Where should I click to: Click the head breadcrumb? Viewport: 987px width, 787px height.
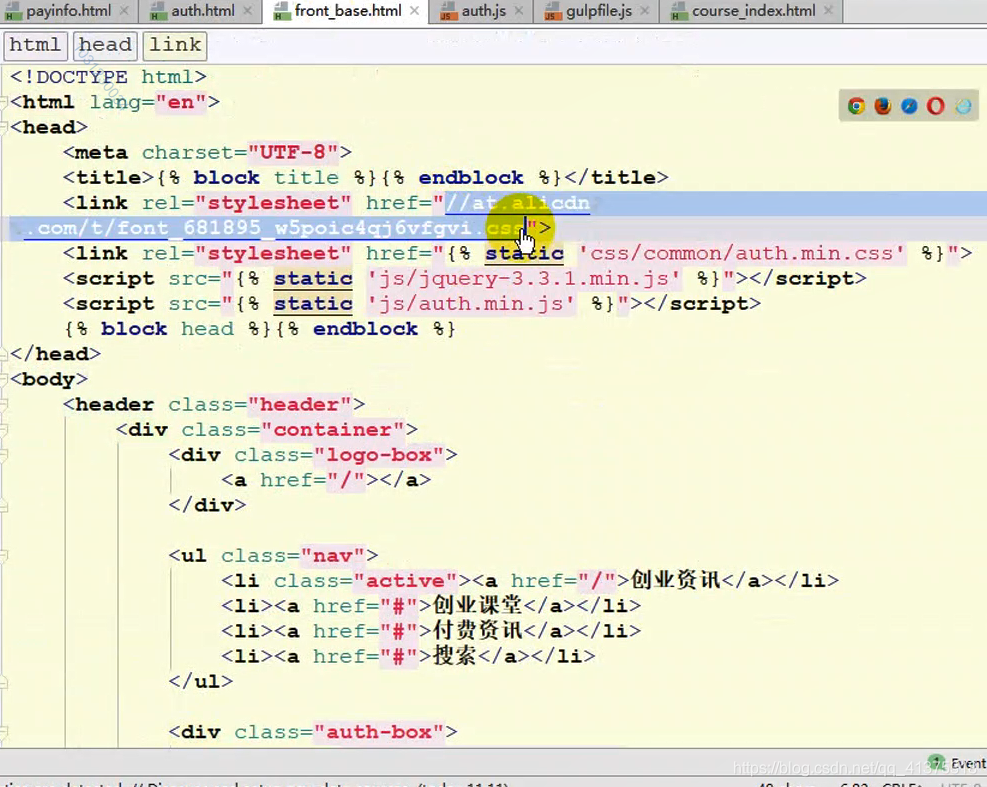point(105,45)
